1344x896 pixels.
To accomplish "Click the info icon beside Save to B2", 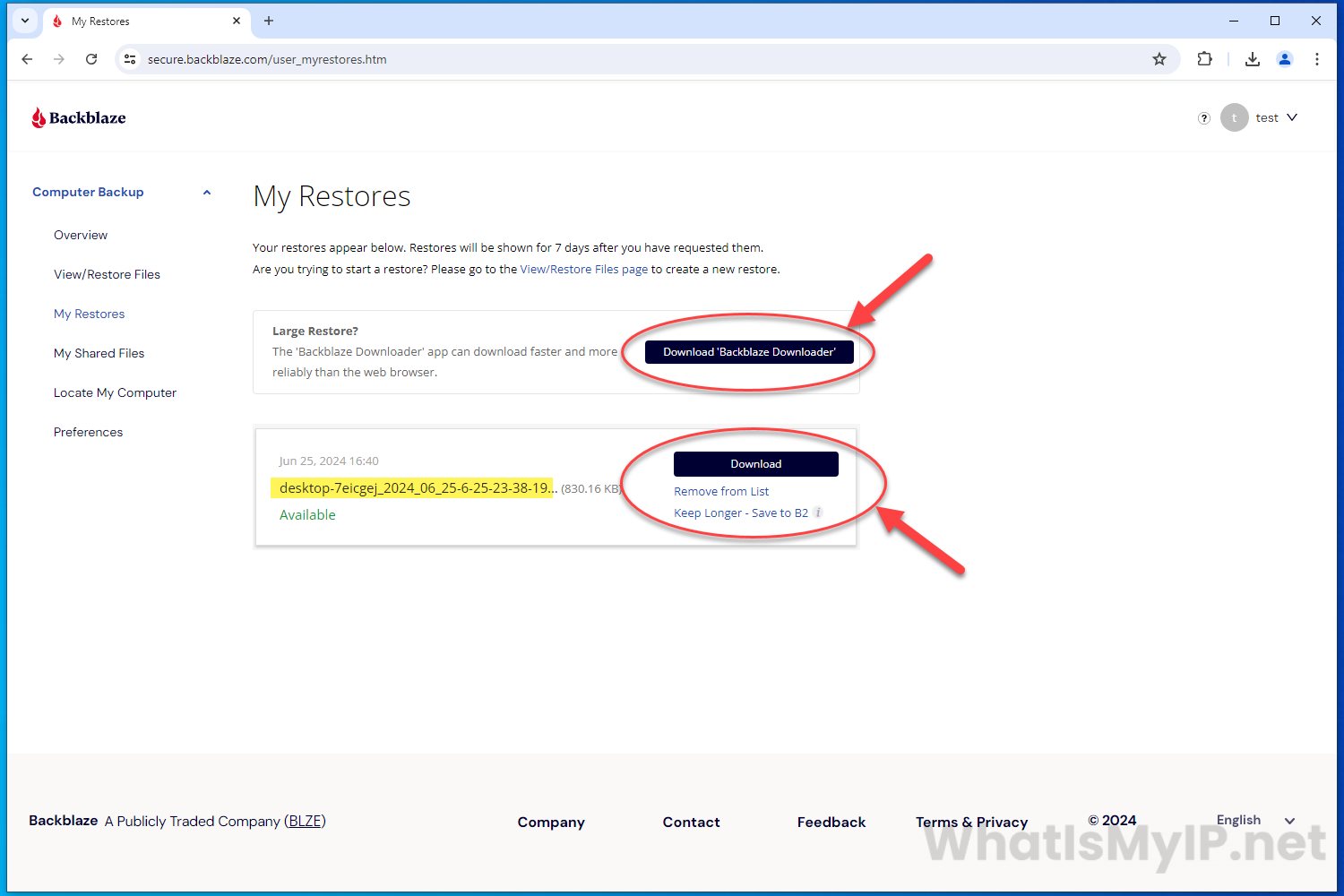I will coord(818,513).
